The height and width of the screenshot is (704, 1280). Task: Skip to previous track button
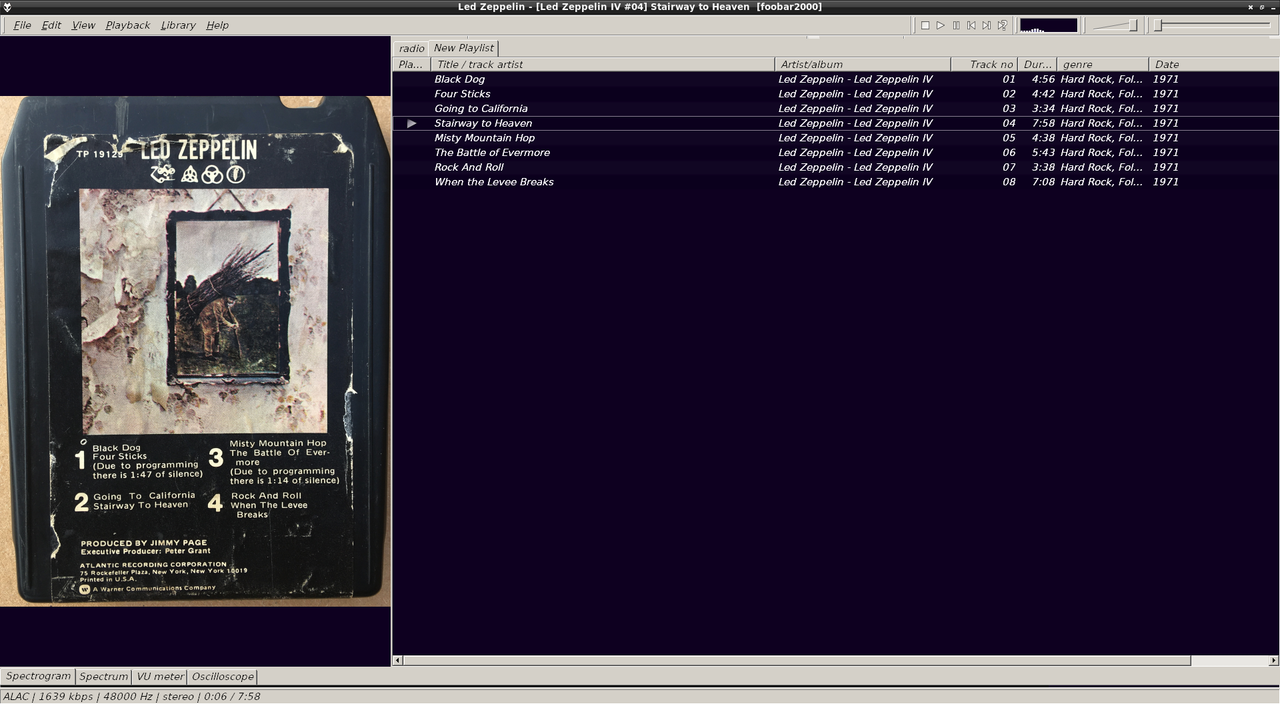click(971, 25)
